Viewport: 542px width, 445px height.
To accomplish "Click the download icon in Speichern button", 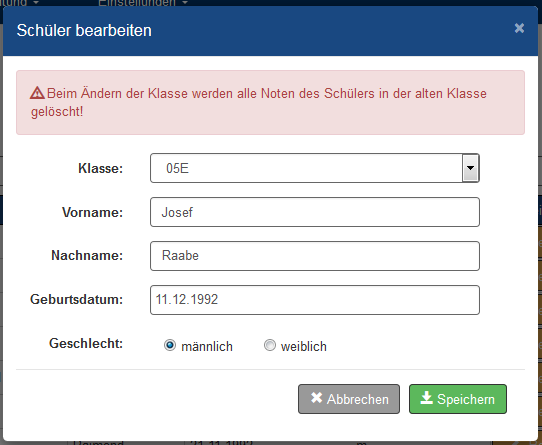I will [427, 398].
